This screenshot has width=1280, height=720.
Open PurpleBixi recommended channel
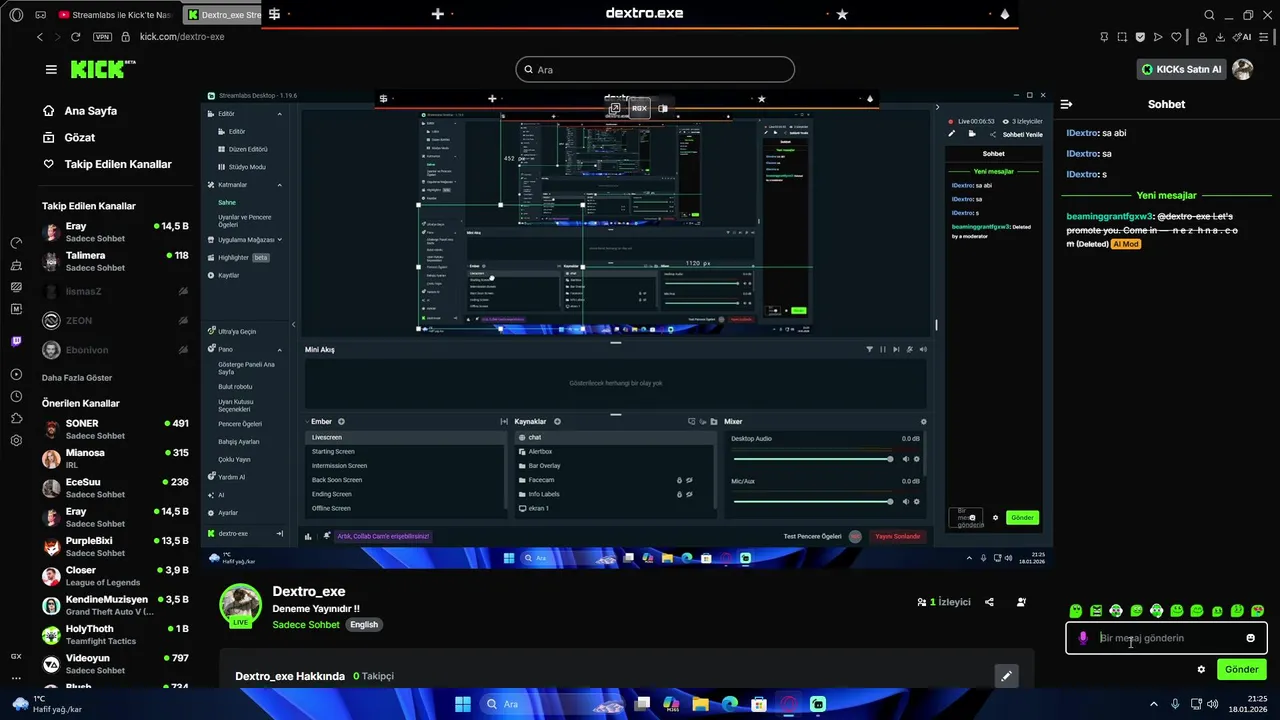115,546
